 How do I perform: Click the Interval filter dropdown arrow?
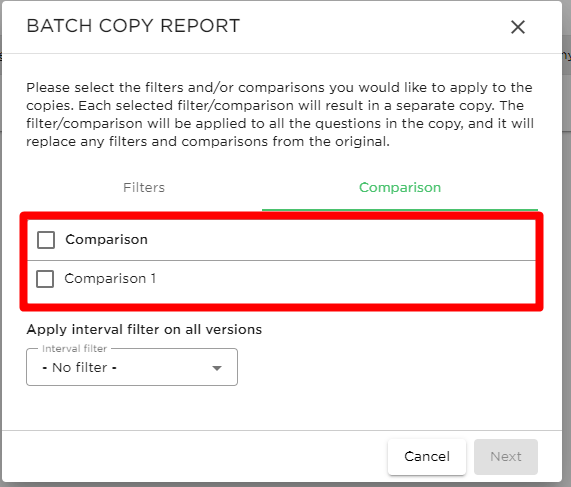[217, 368]
